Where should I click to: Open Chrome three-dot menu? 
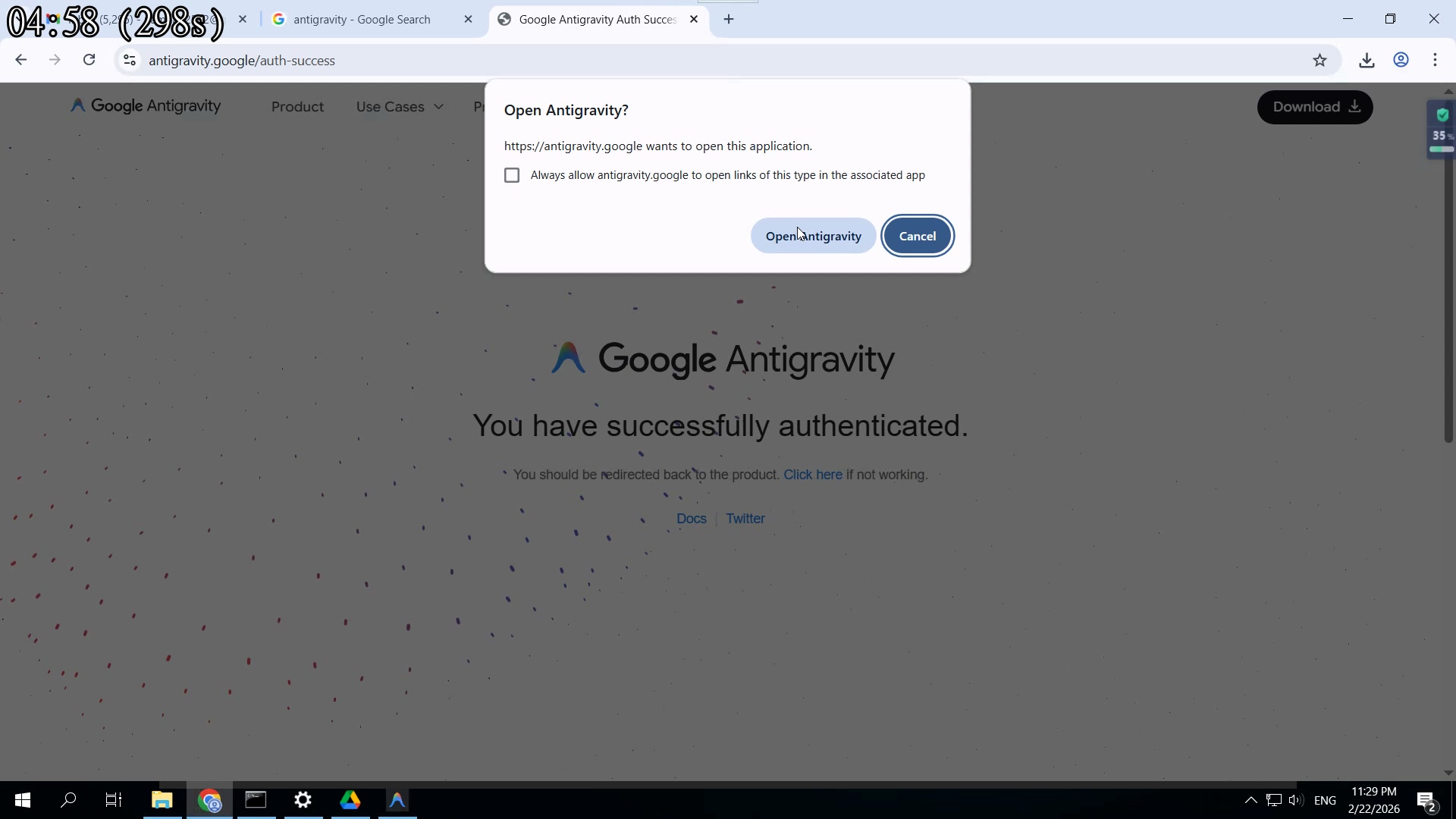click(x=1435, y=61)
